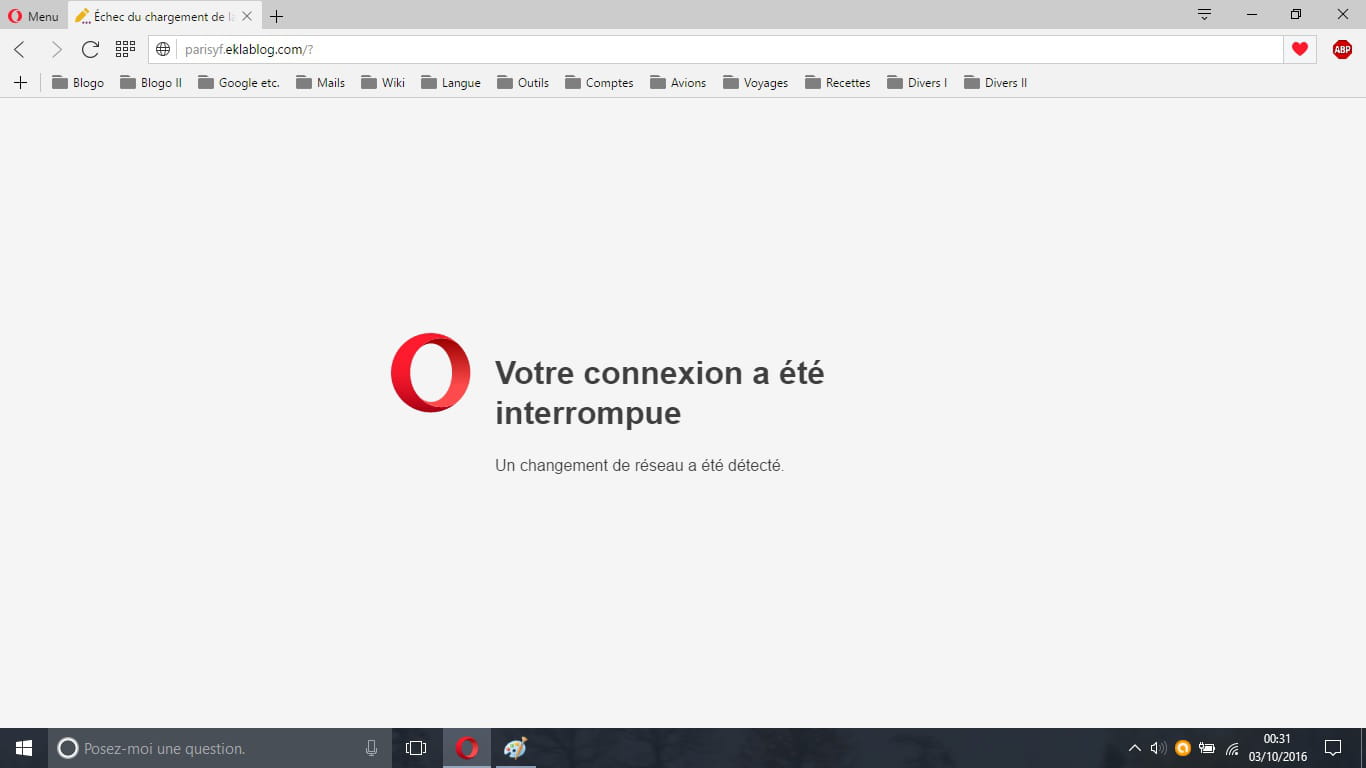Open the volume speaker tray icon
Viewport: 1366px width, 768px height.
(1158, 748)
